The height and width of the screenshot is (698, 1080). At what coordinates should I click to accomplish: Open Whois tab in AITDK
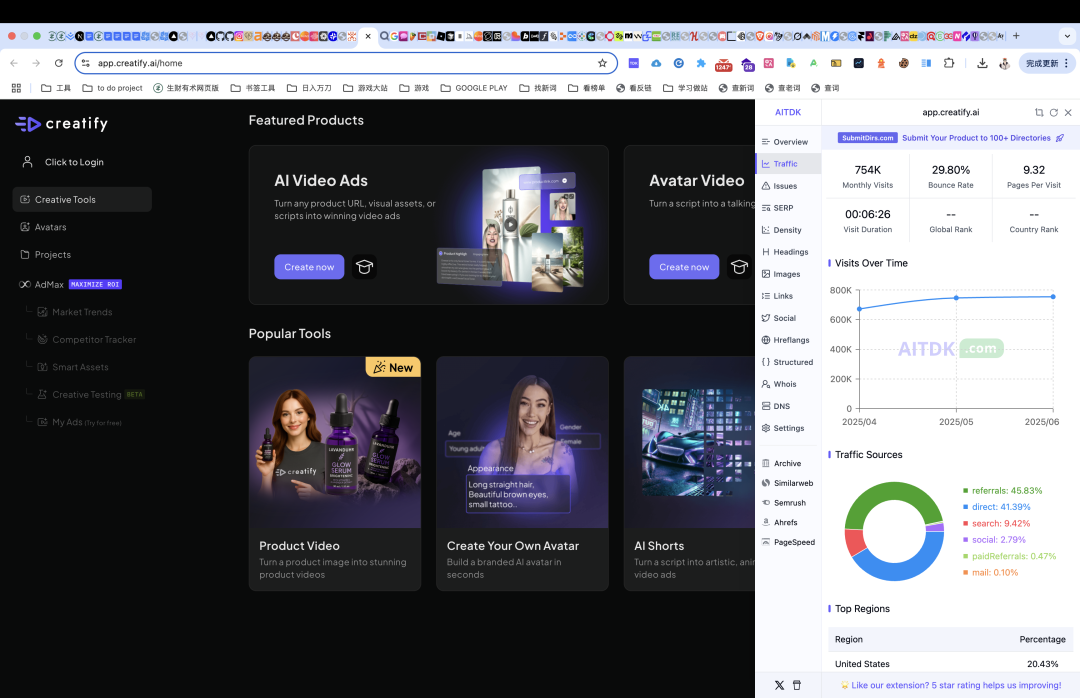788,384
